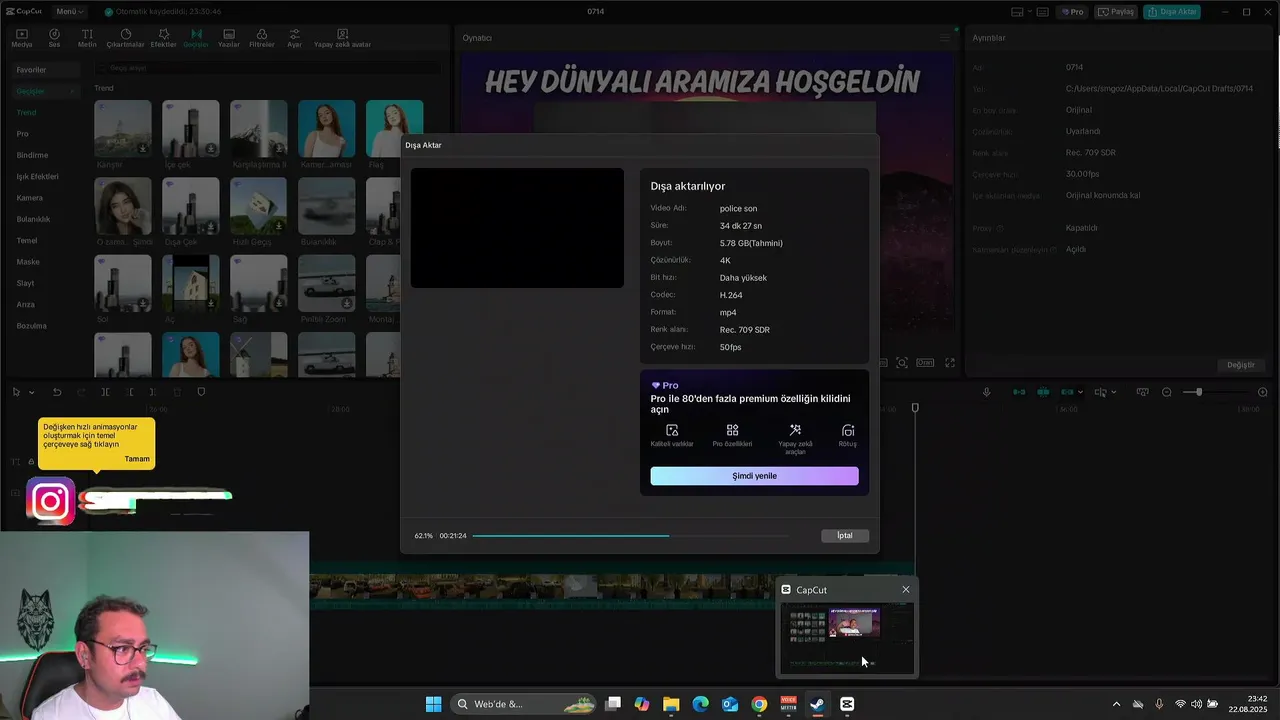Open the Ses audio tab

[x=54, y=38]
